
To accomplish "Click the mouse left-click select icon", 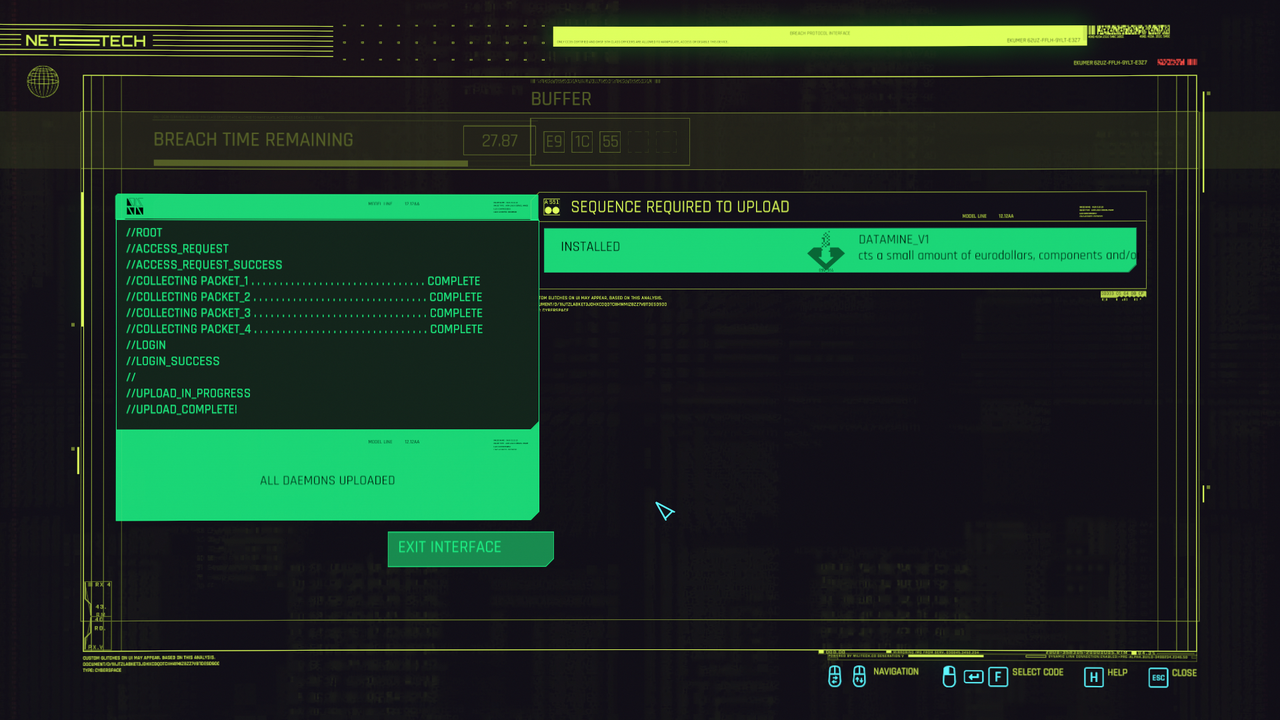I will tap(949, 677).
